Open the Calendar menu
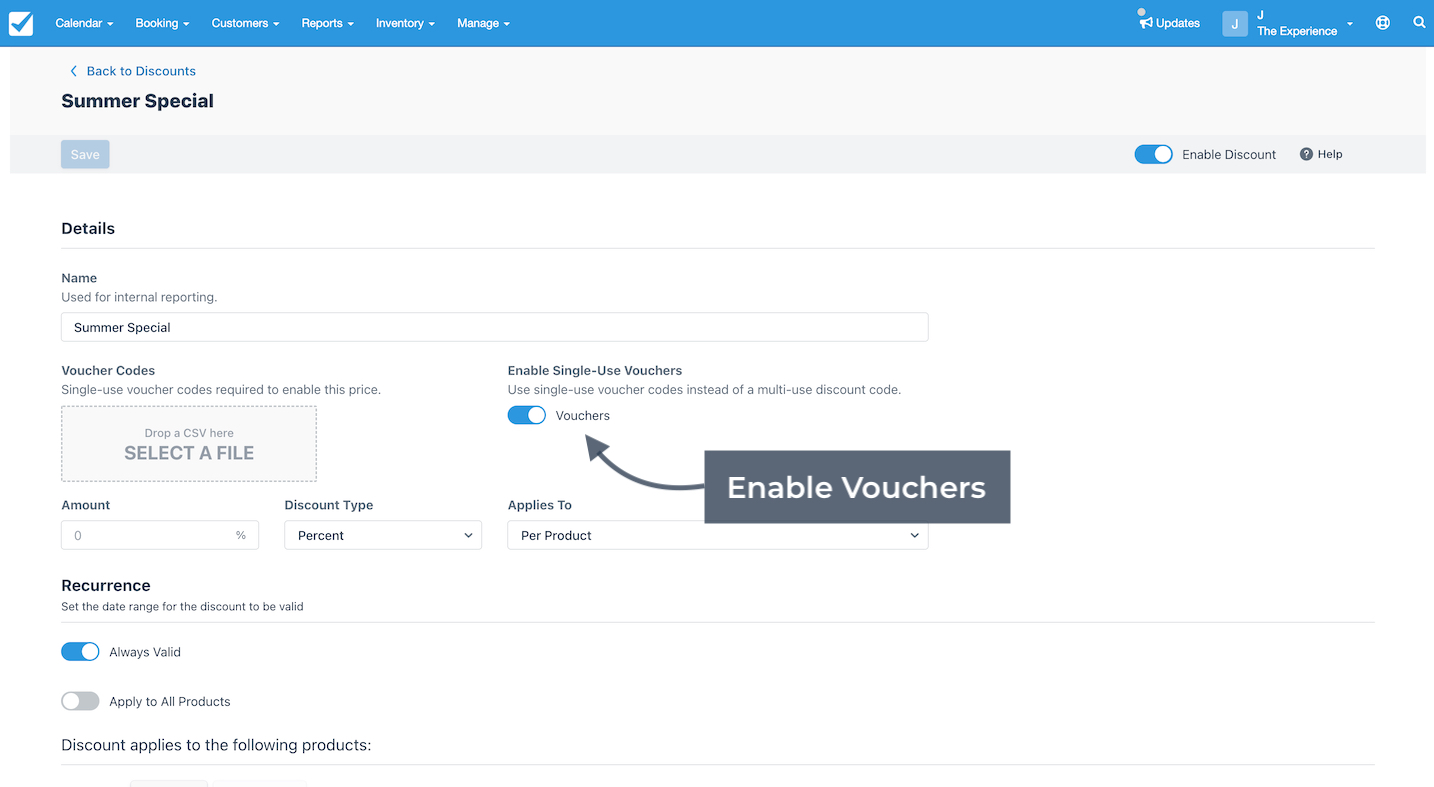1434x787 pixels. (84, 23)
